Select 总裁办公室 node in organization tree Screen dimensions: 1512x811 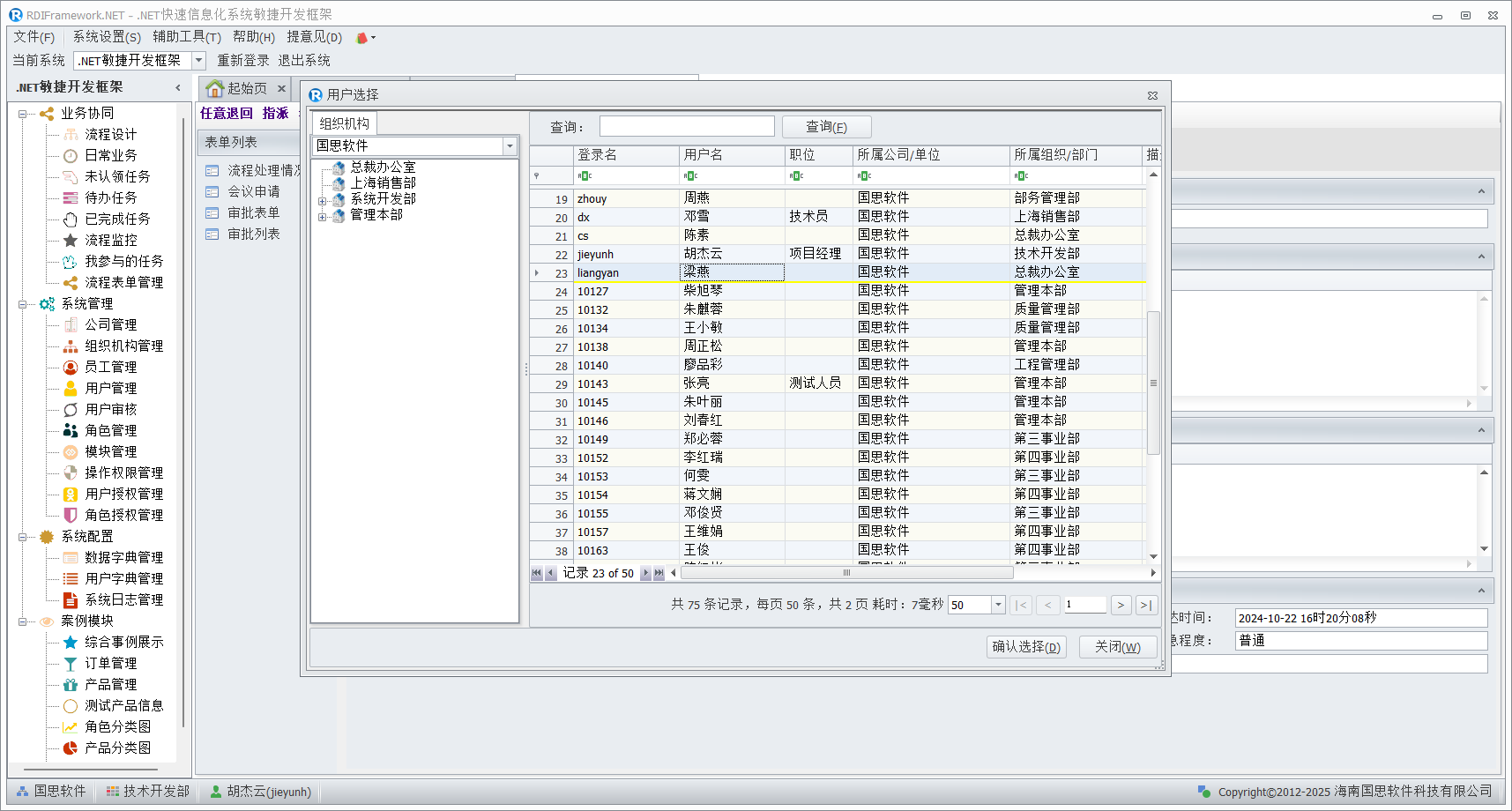[383, 167]
